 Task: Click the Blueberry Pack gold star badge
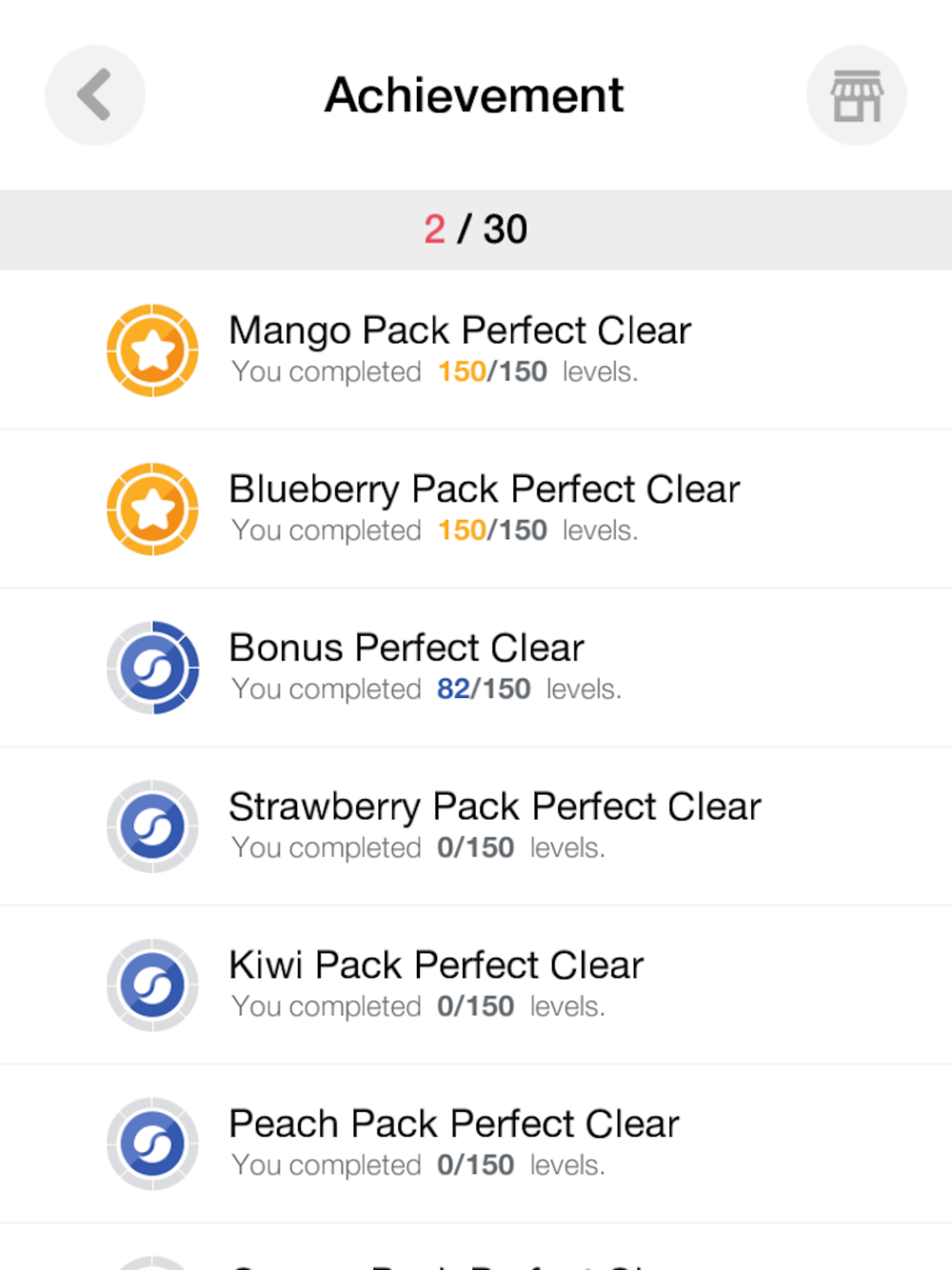pyautogui.click(x=152, y=509)
